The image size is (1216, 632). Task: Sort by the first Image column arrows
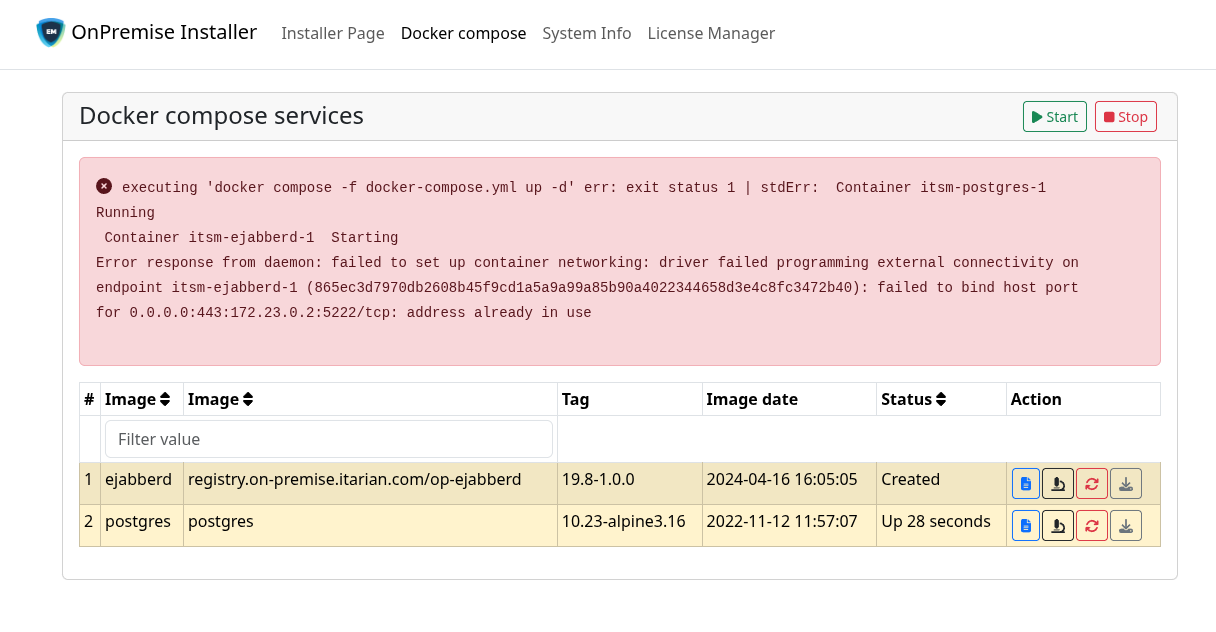(165, 399)
